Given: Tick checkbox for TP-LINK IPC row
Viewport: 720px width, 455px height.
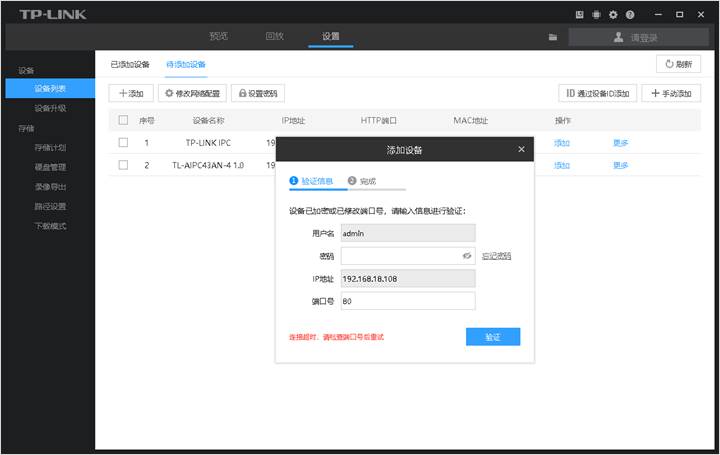Looking at the screenshot, I should tap(123, 142).
